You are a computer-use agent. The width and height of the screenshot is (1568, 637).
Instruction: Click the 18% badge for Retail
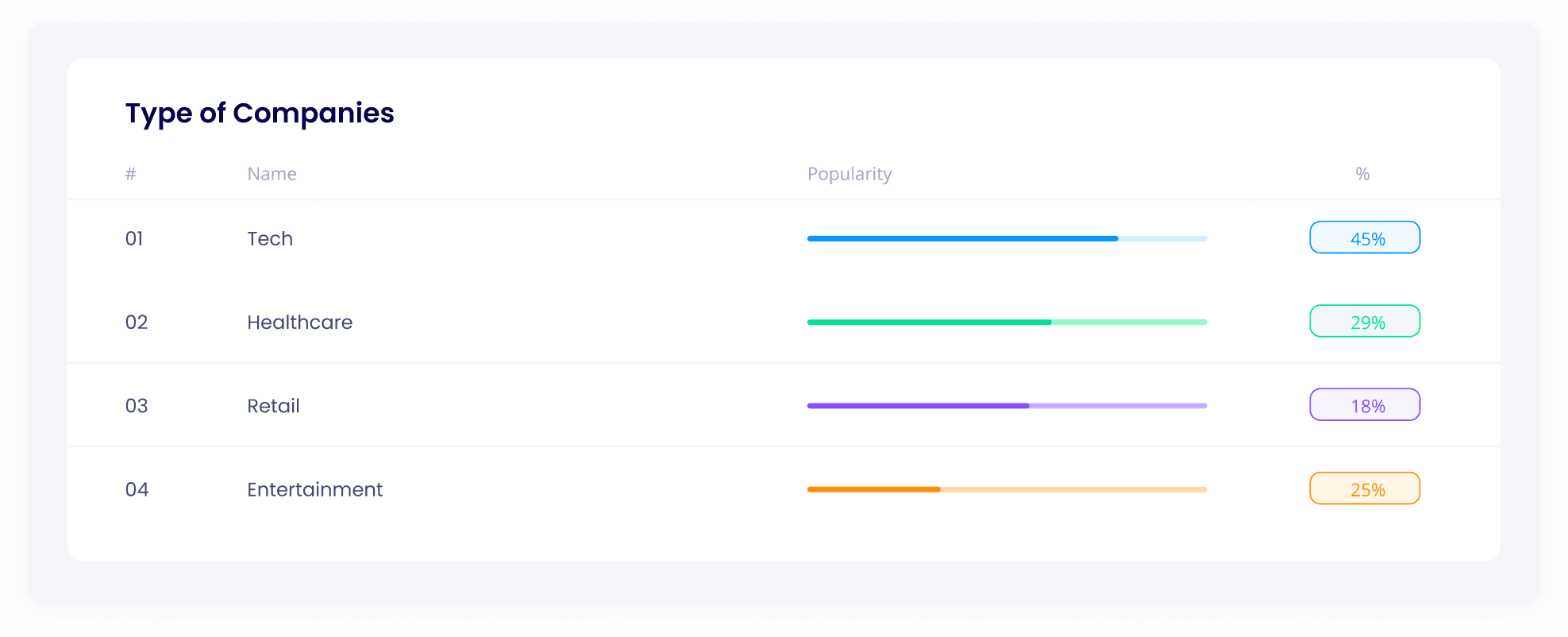point(1364,405)
